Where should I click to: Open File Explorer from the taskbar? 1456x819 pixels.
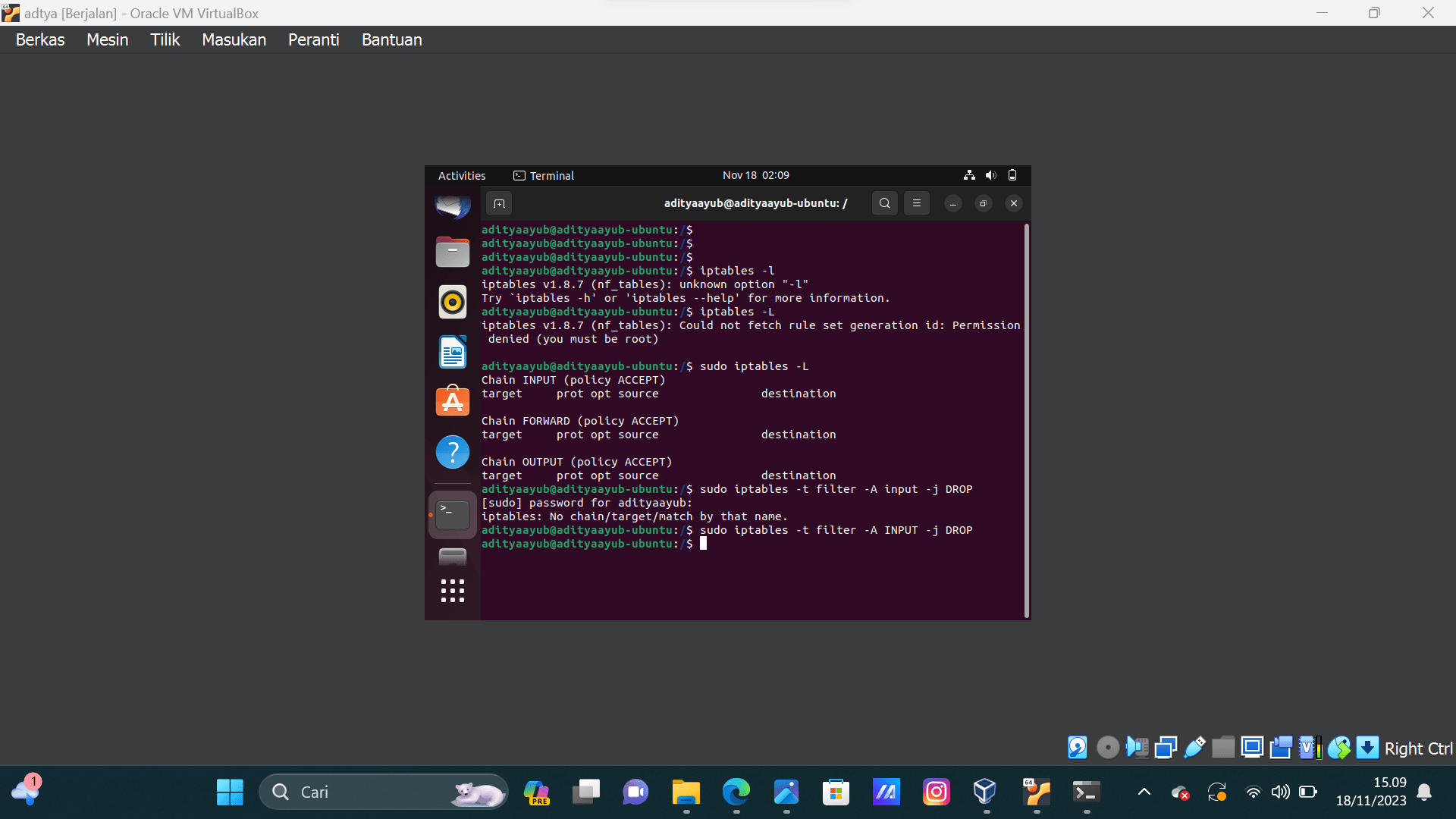coord(686,792)
